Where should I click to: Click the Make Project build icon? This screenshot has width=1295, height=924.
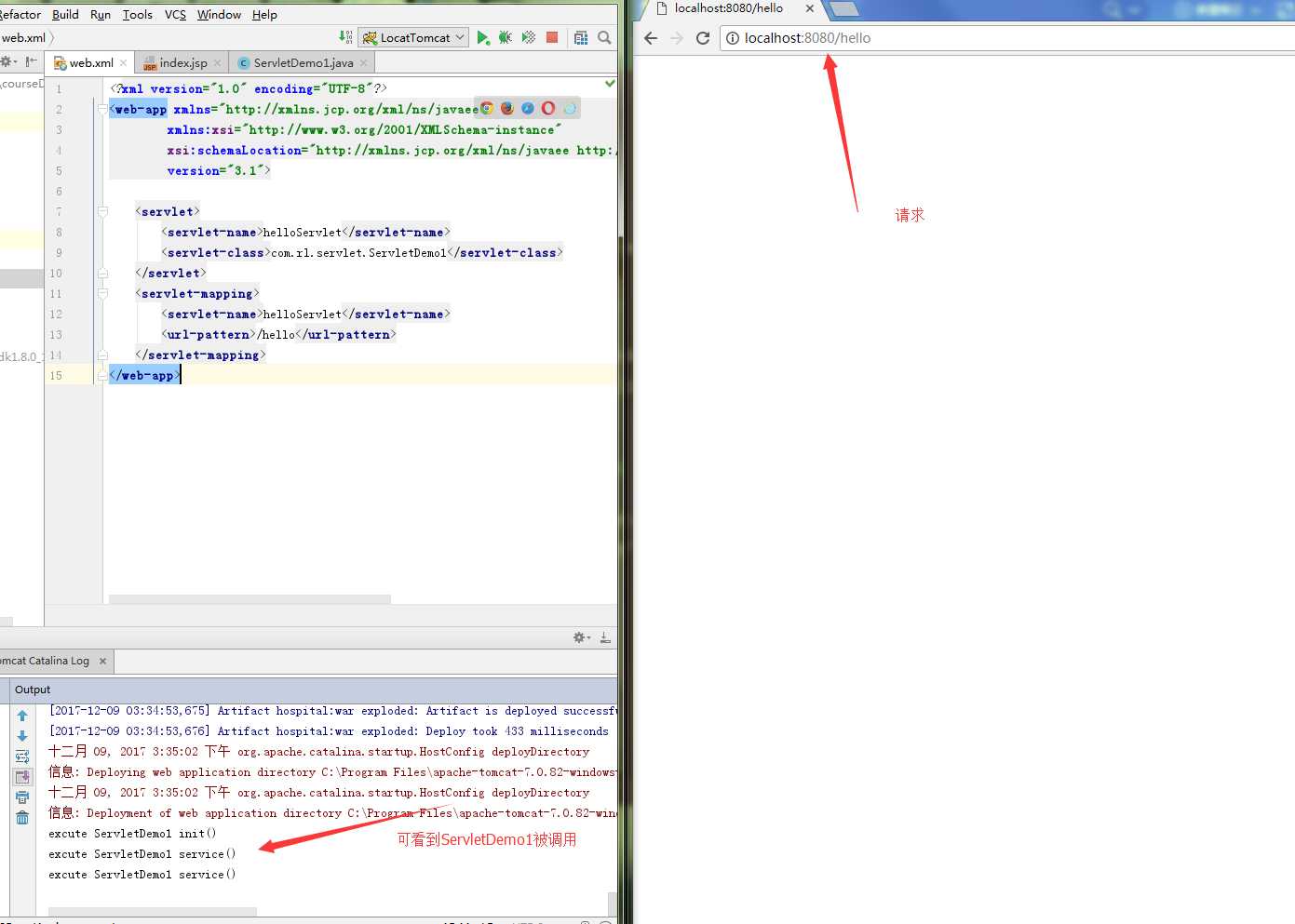345,37
